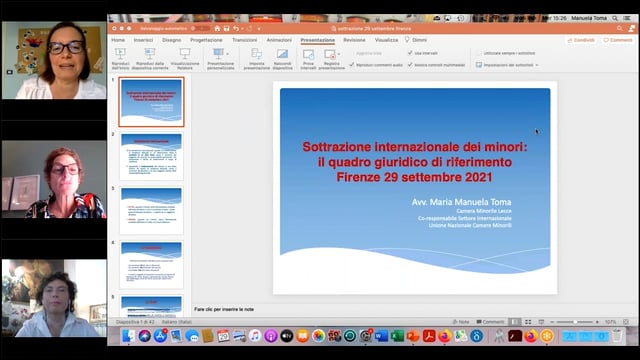Click Nascondi diapositiva icon
The image size is (640, 360).
tap(282, 53)
